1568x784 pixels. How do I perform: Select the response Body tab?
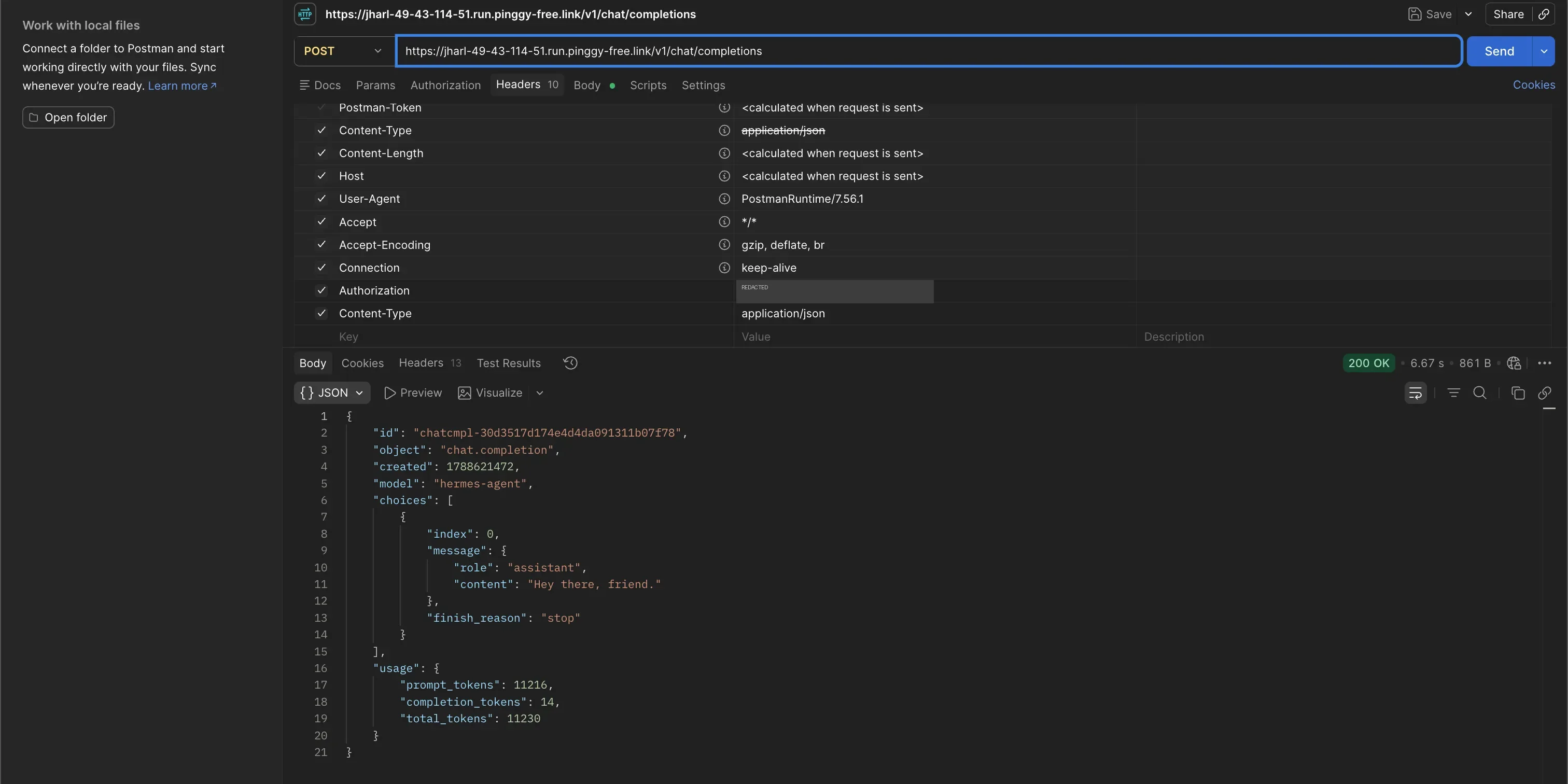(313, 363)
